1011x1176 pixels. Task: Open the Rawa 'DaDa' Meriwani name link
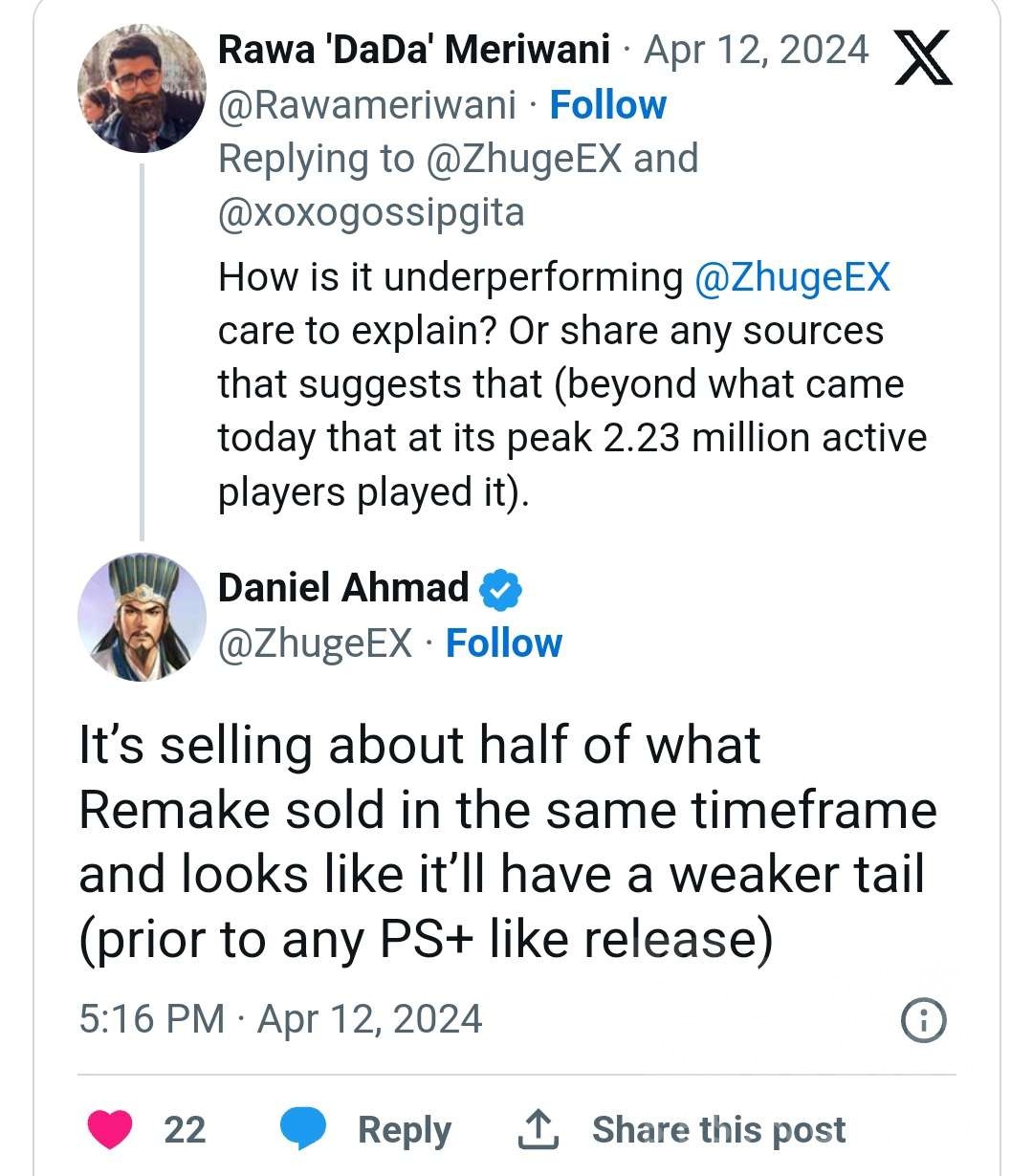click(413, 50)
